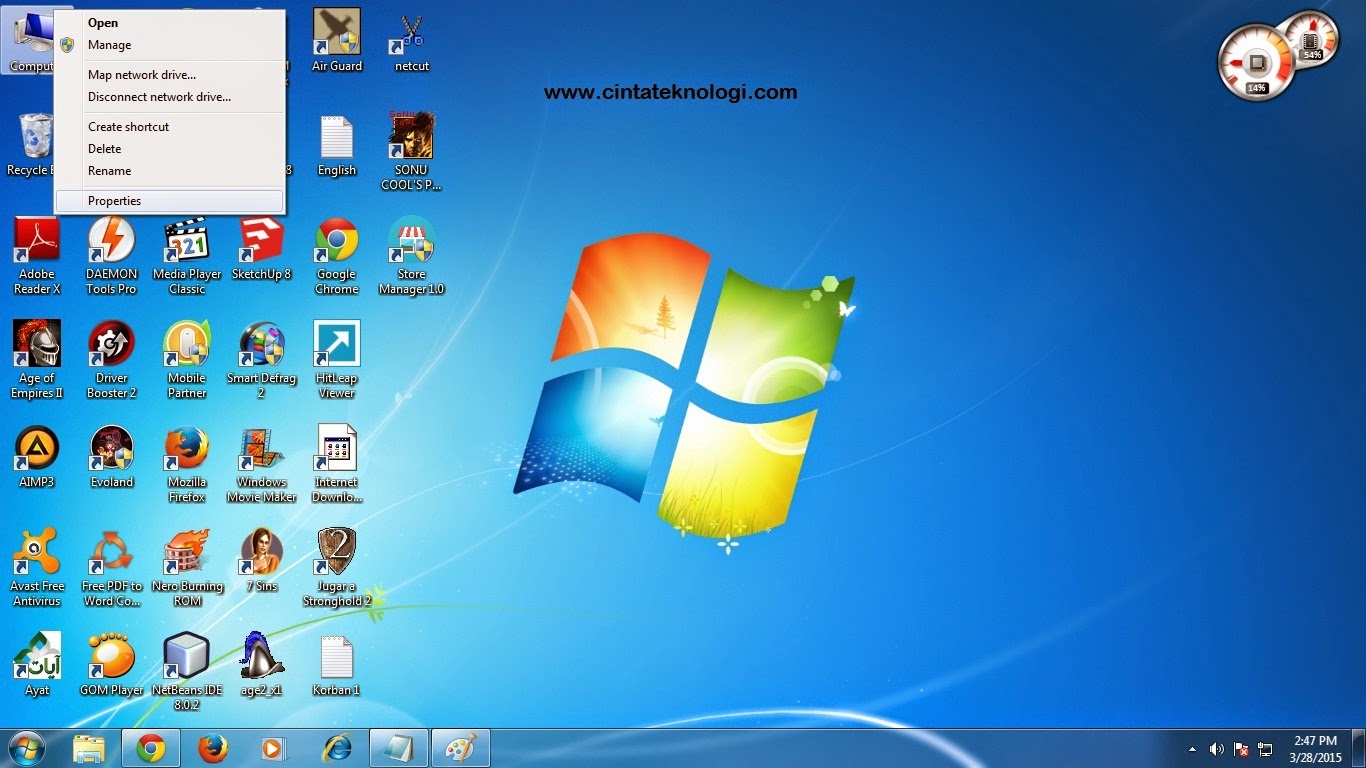Switch to Notepad window on taskbar
Image resolution: width=1366 pixels, height=768 pixels.
coord(399,748)
